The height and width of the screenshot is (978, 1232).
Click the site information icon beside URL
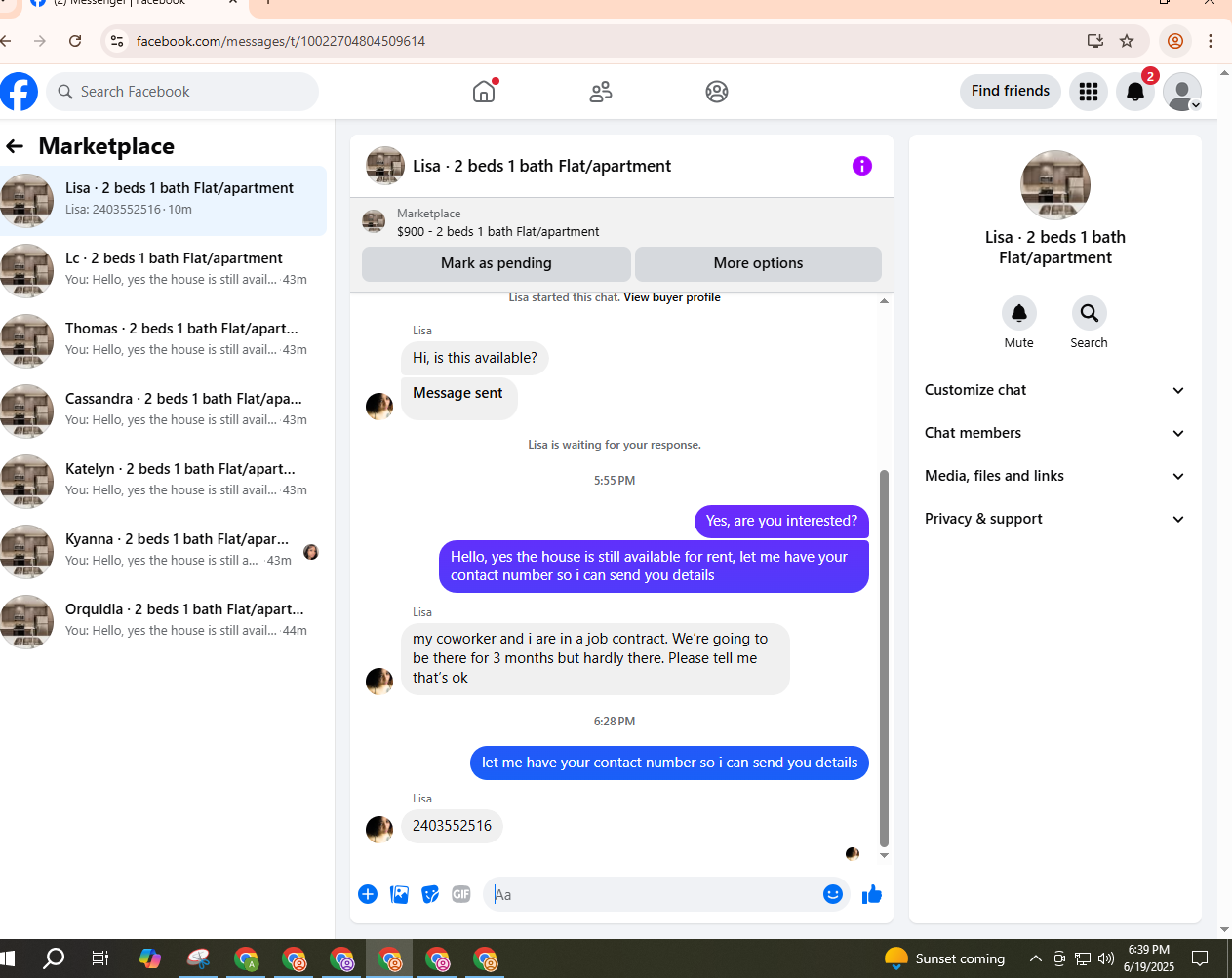(117, 41)
